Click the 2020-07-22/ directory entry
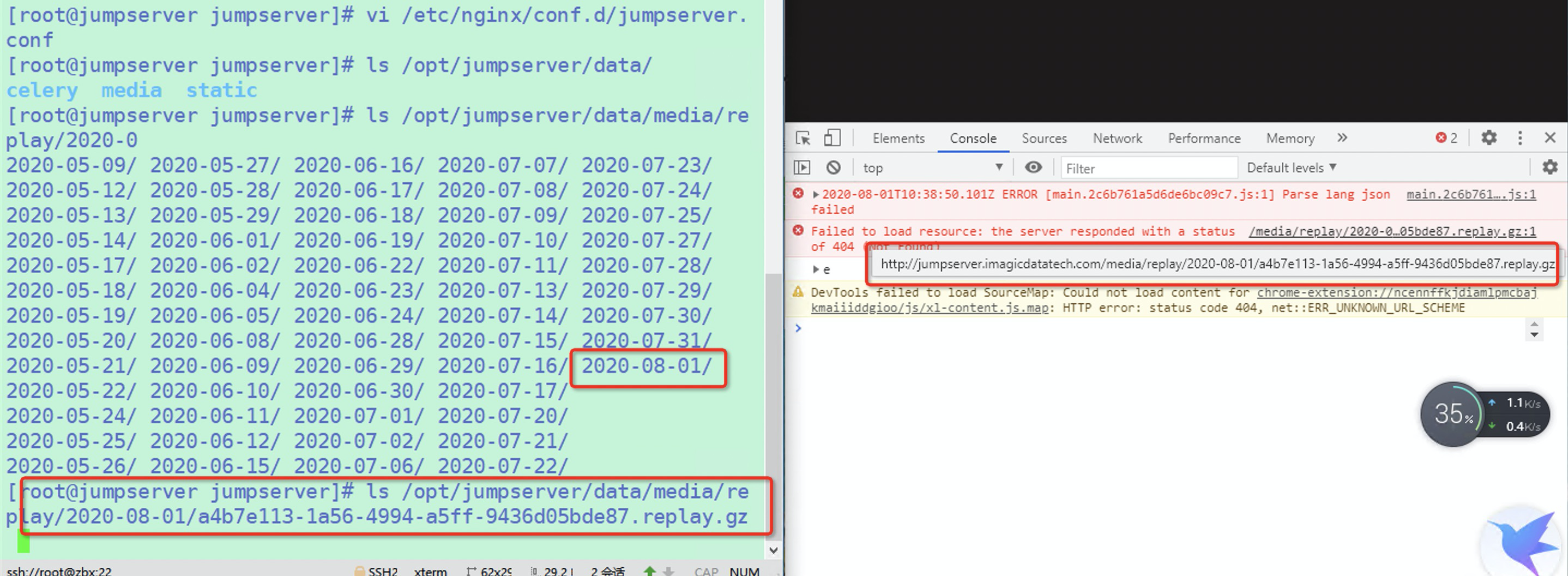1568x576 pixels. [503, 466]
